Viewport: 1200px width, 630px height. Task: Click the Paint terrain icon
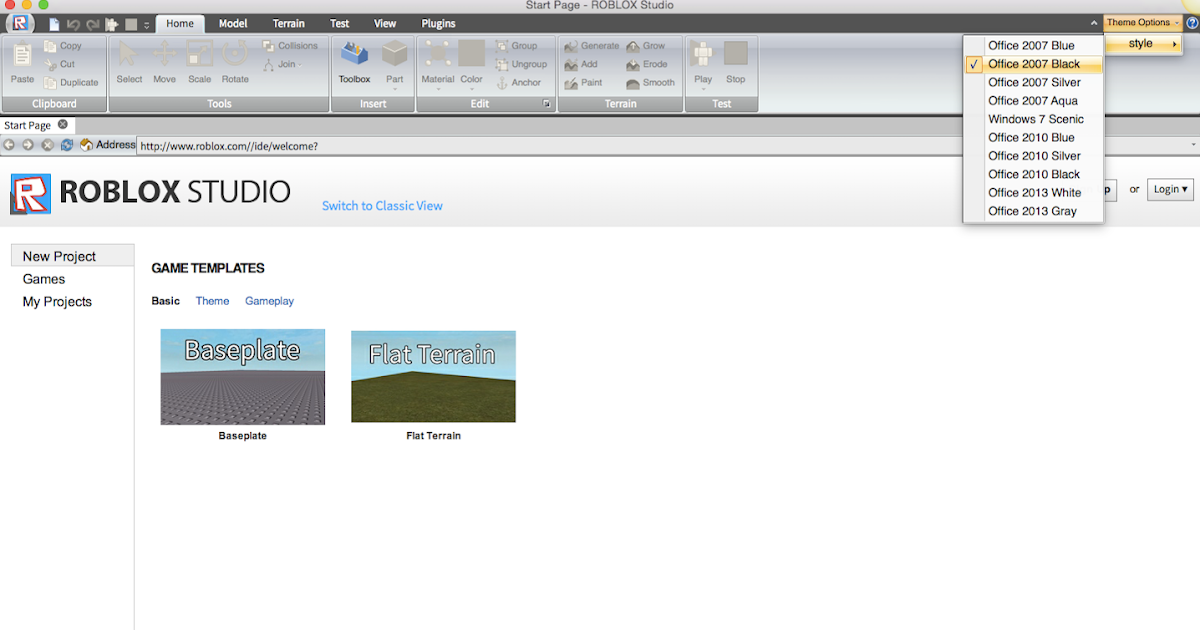pyautogui.click(x=571, y=83)
